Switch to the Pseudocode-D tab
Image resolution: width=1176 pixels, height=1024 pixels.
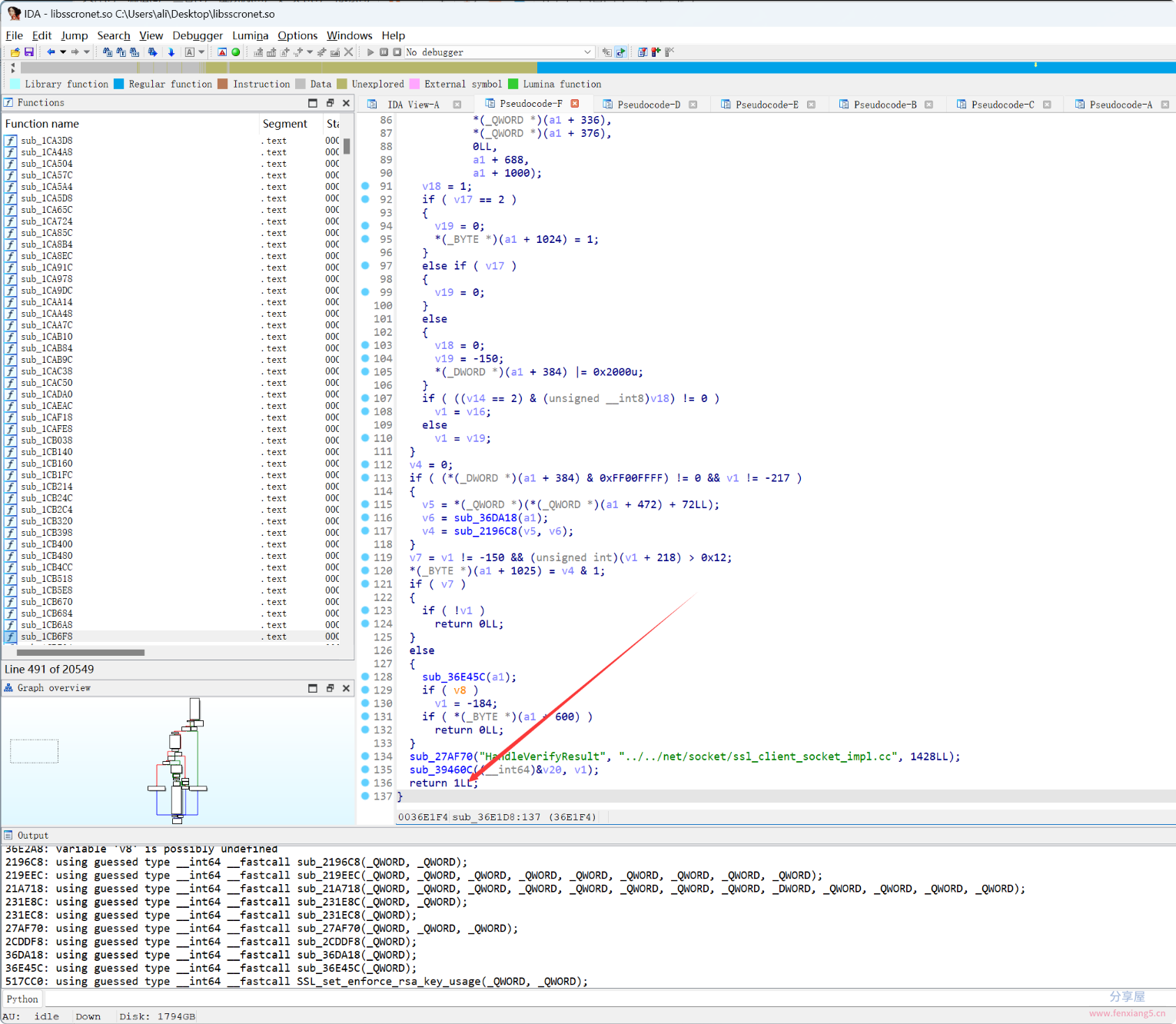coord(649,105)
